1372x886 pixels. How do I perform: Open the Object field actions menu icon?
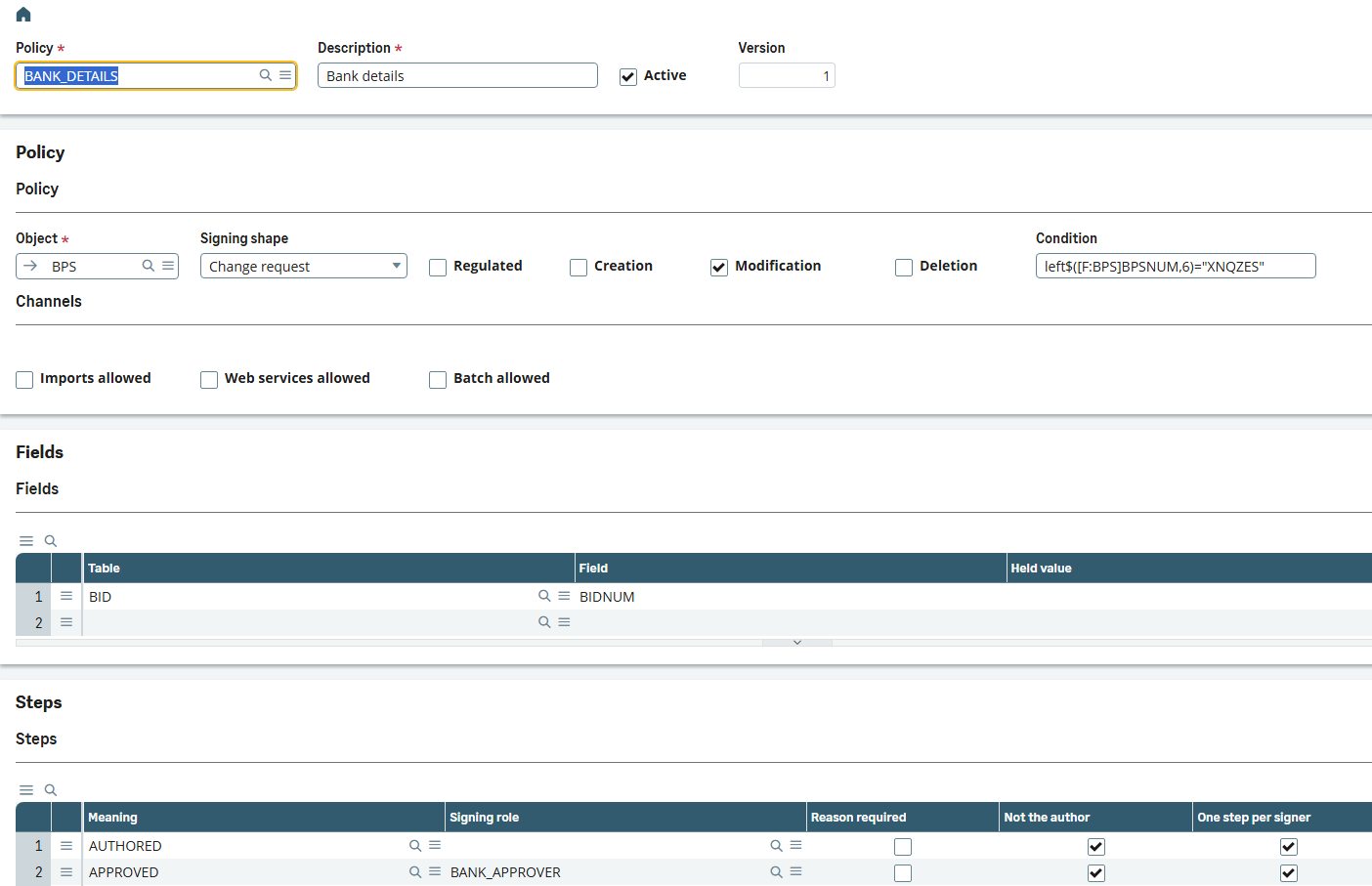(x=168, y=266)
